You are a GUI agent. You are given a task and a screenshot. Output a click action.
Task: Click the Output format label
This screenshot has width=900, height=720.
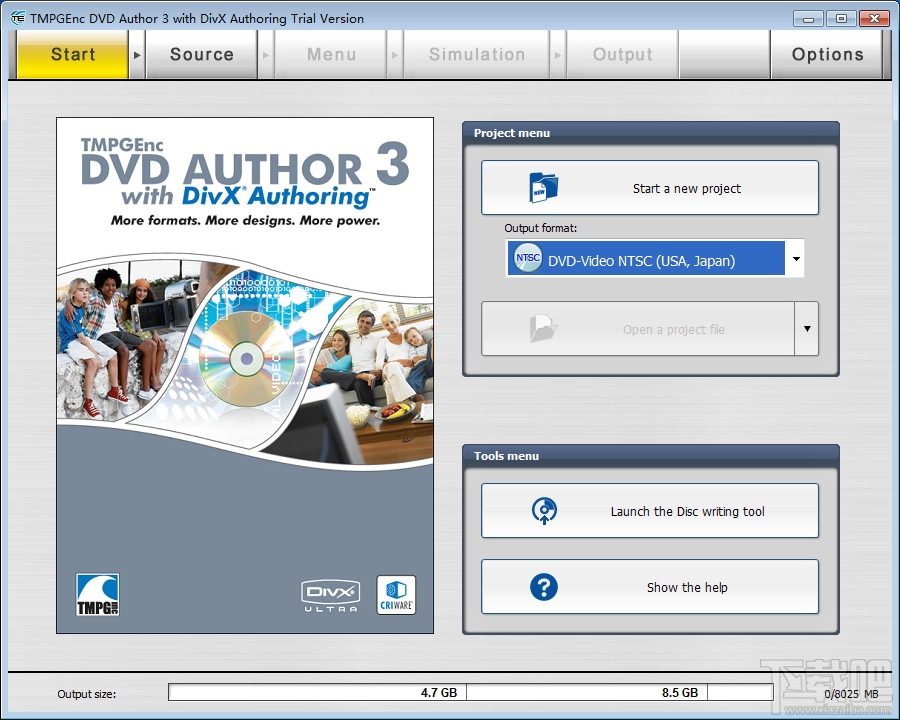(x=541, y=228)
